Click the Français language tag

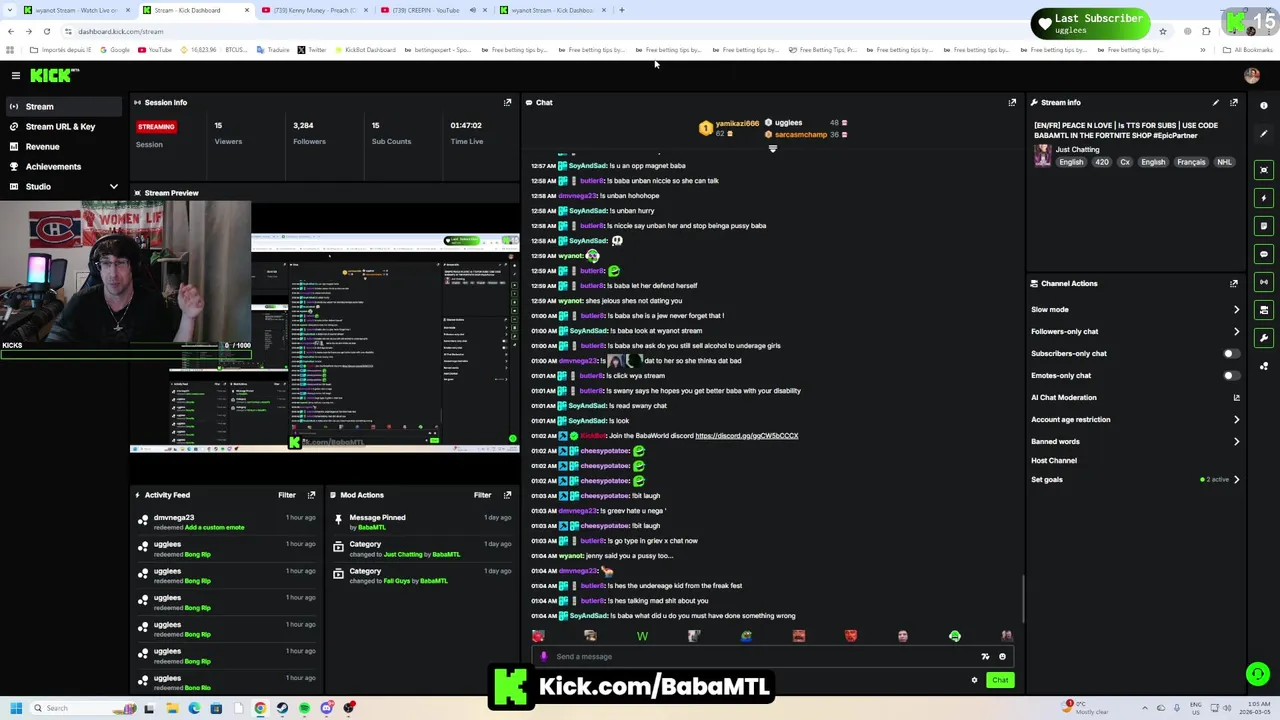pos(1191,162)
